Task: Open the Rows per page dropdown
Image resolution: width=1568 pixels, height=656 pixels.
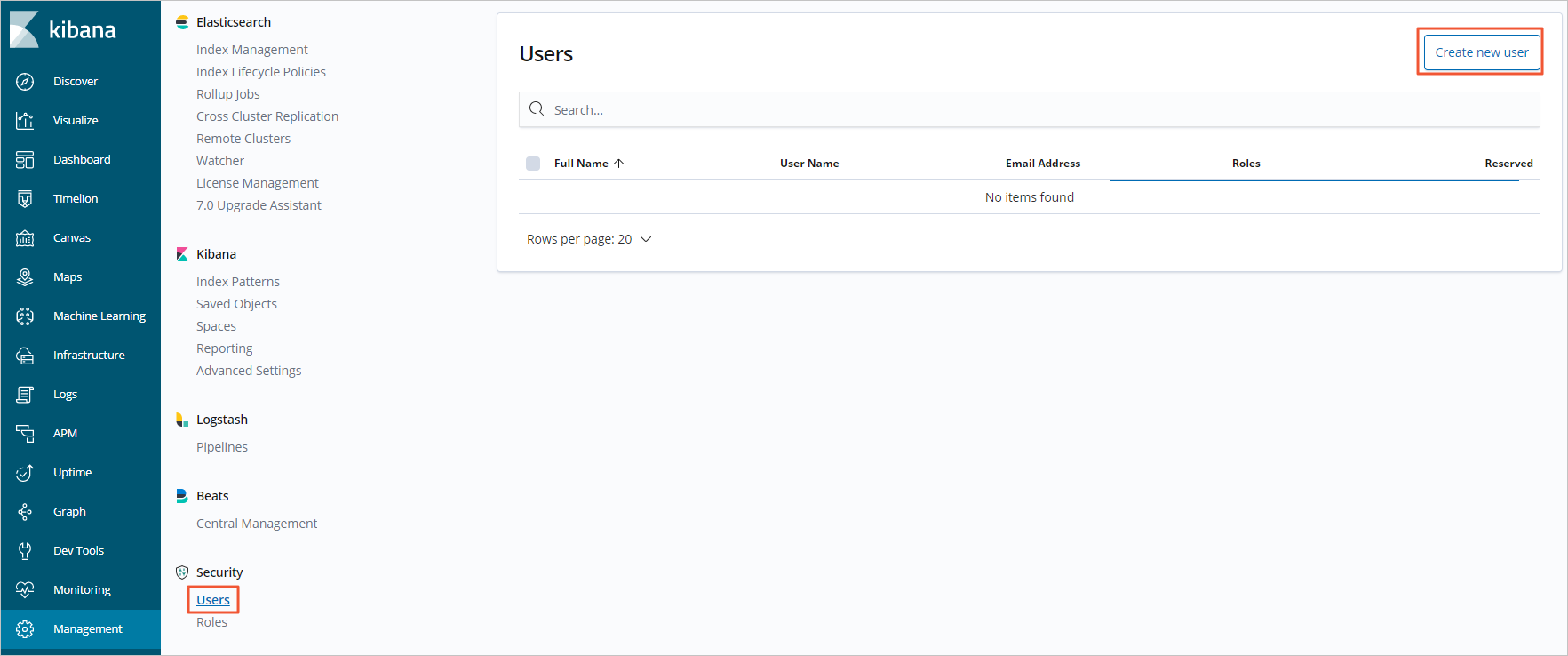Action: click(x=589, y=239)
